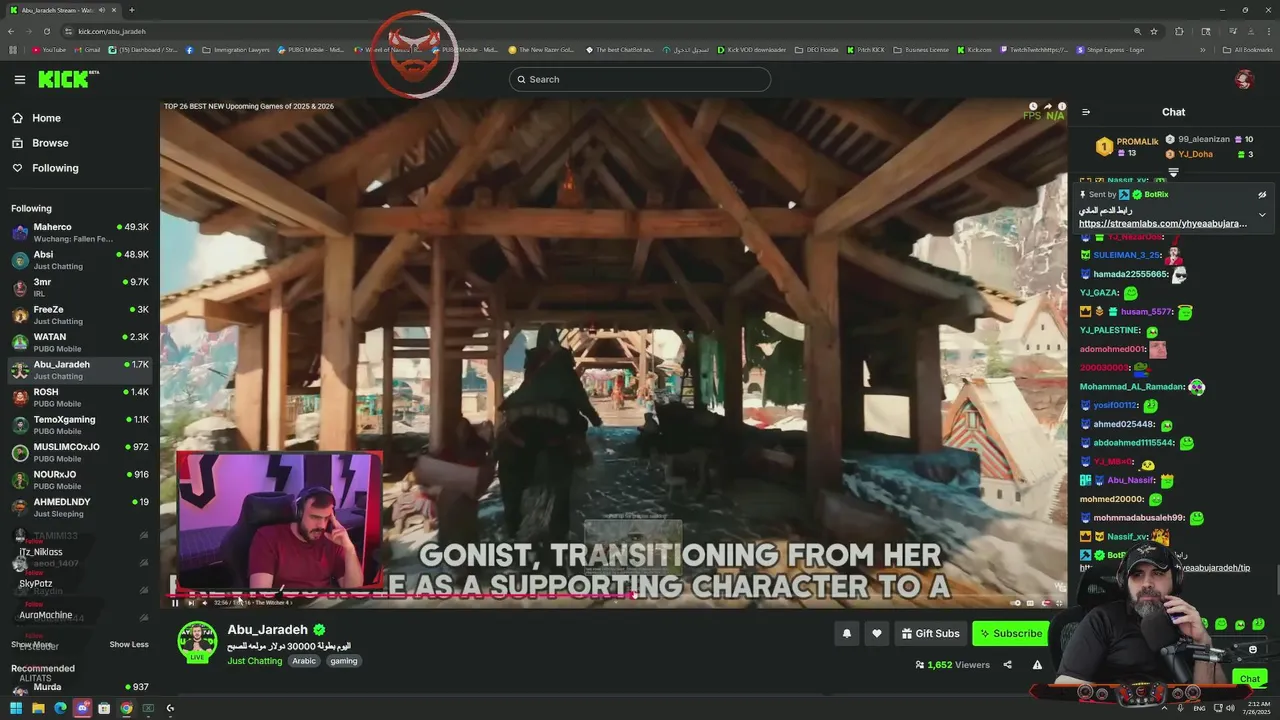This screenshot has height=720, width=1280.
Task: Click the Arabic tag
Action: click(x=304, y=661)
